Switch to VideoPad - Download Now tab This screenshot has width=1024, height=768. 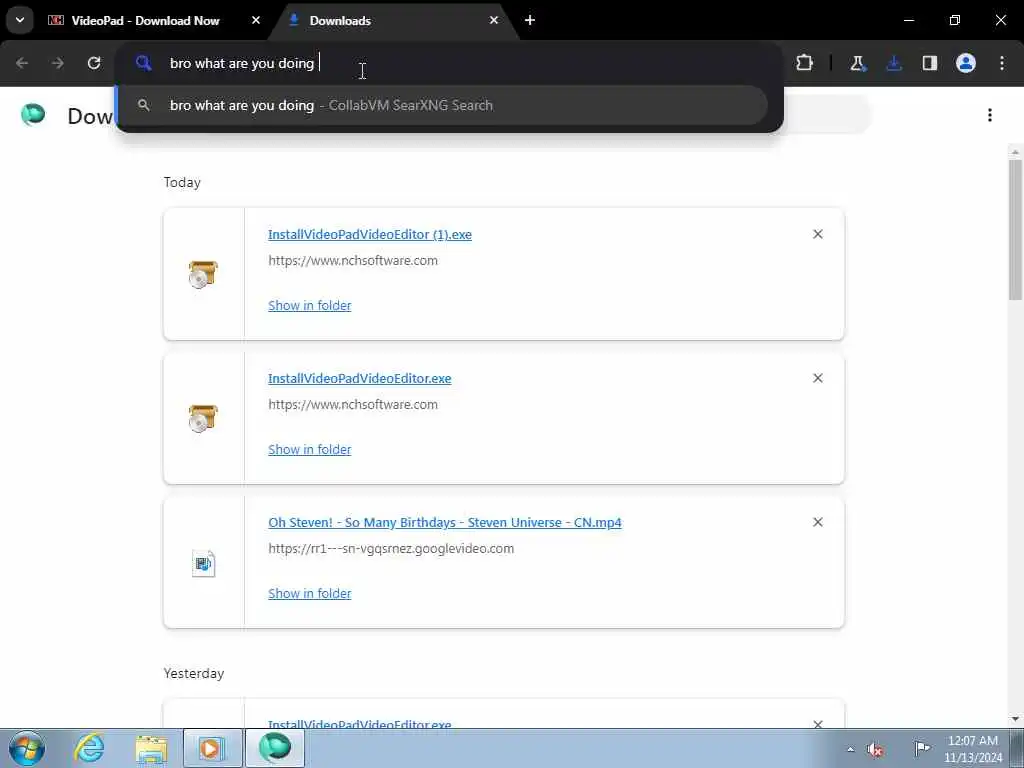[144, 20]
